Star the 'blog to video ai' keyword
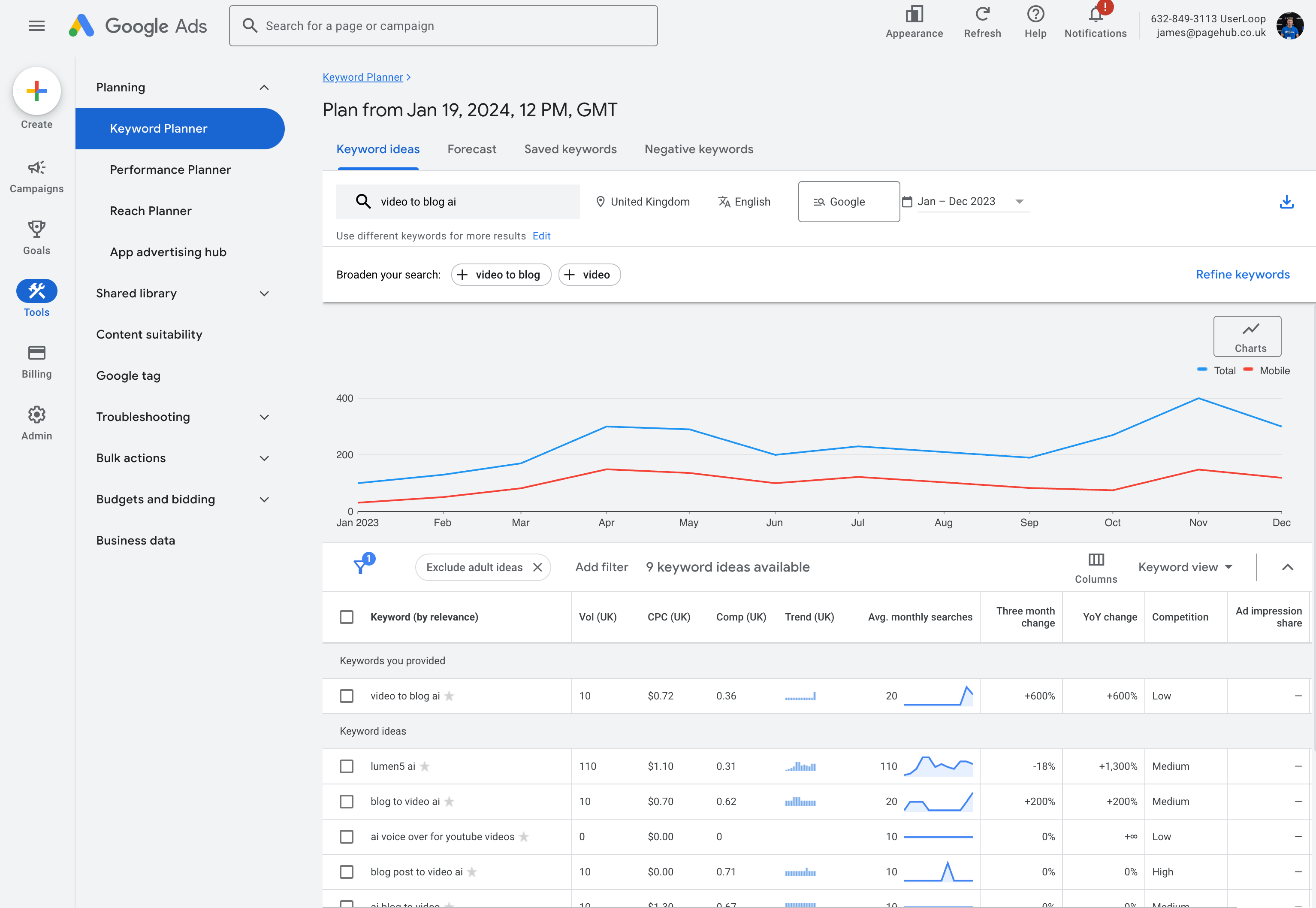Viewport: 1316px width, 908px height. 449,802
